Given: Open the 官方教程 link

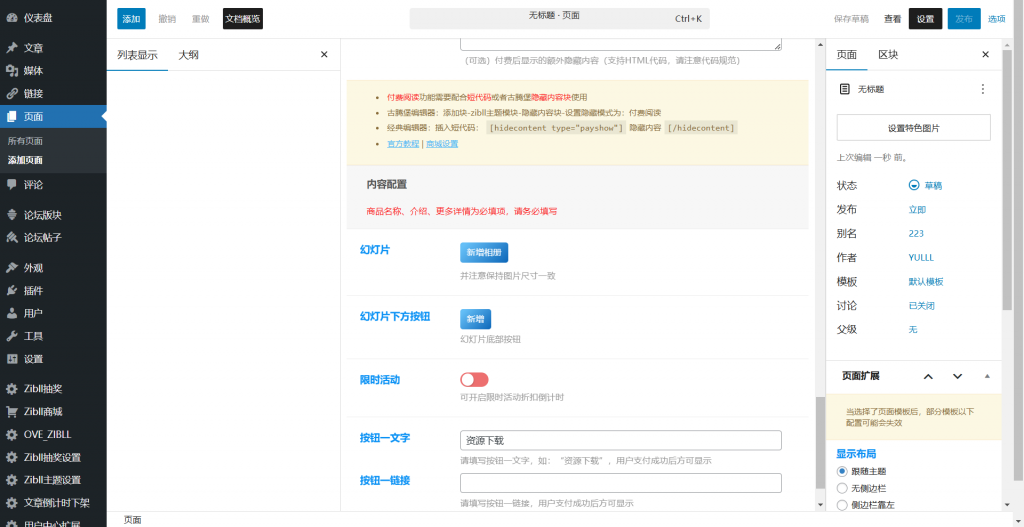Looking at the screenshot, I should click(x=403, y=144).
